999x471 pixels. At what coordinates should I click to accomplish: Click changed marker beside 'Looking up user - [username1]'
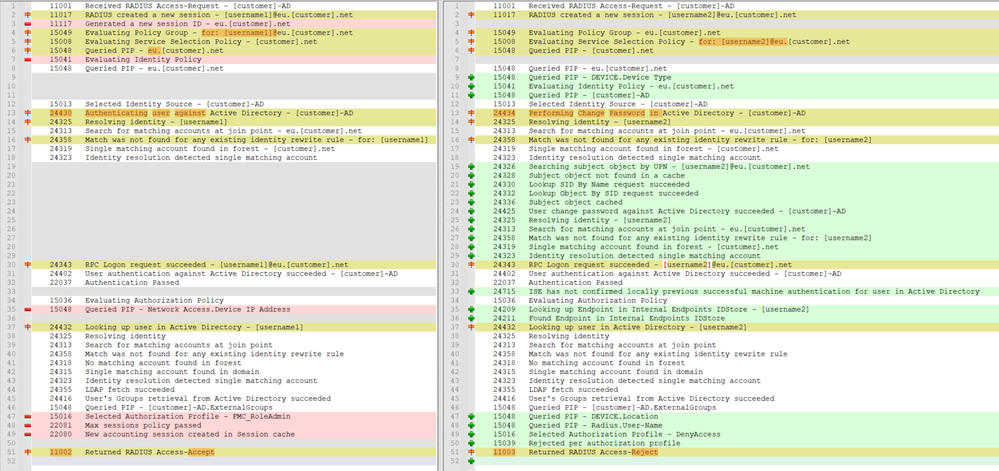pos(26,327)
